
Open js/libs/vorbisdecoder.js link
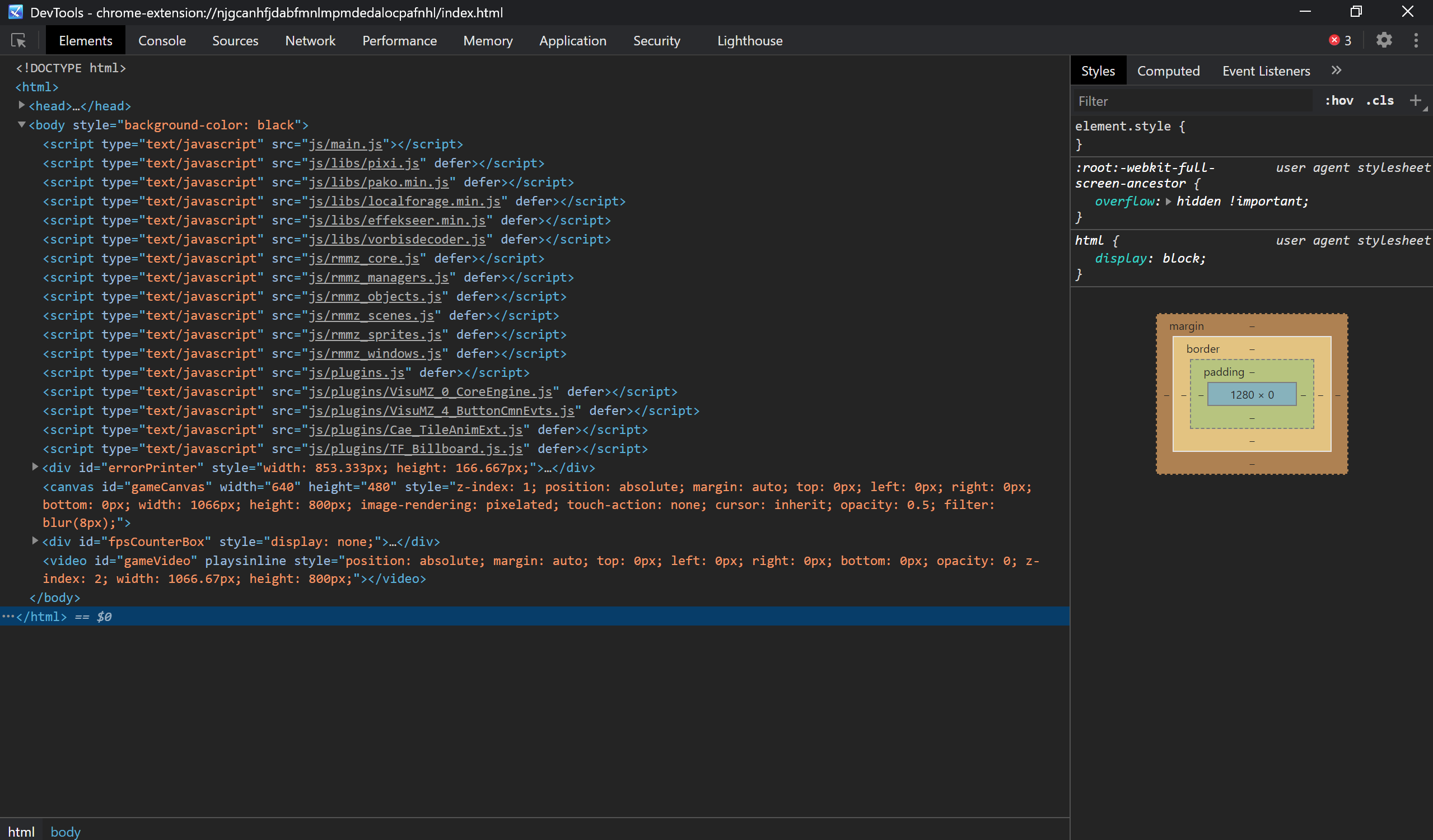coord(397,240)
